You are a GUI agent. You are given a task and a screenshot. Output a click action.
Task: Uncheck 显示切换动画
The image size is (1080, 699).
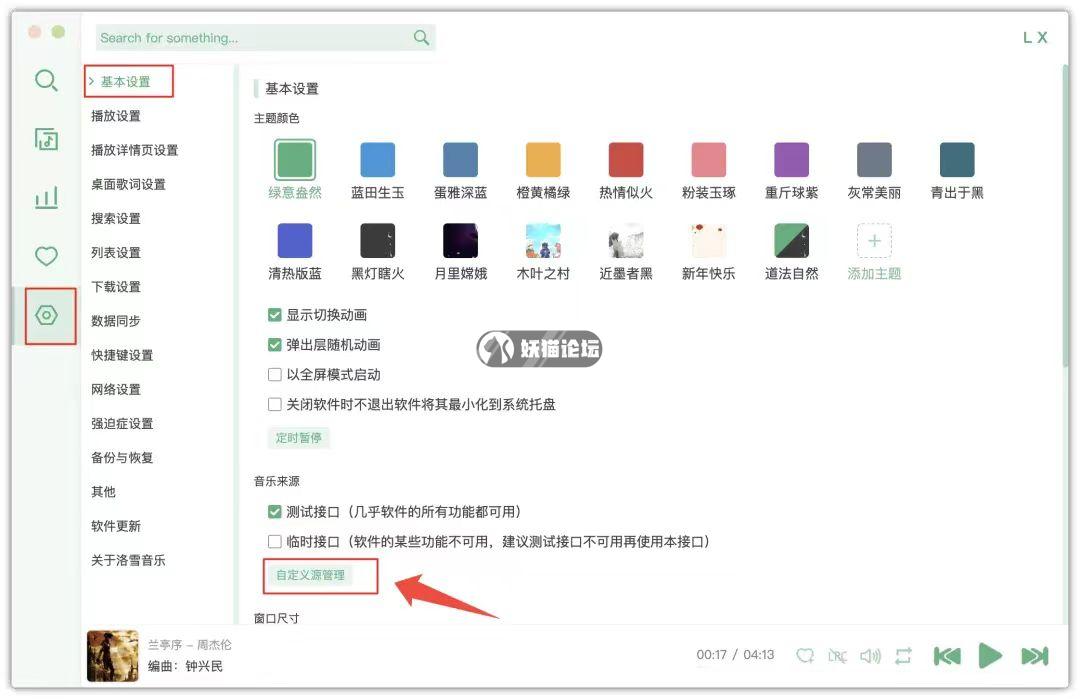[x=275, y=315]
